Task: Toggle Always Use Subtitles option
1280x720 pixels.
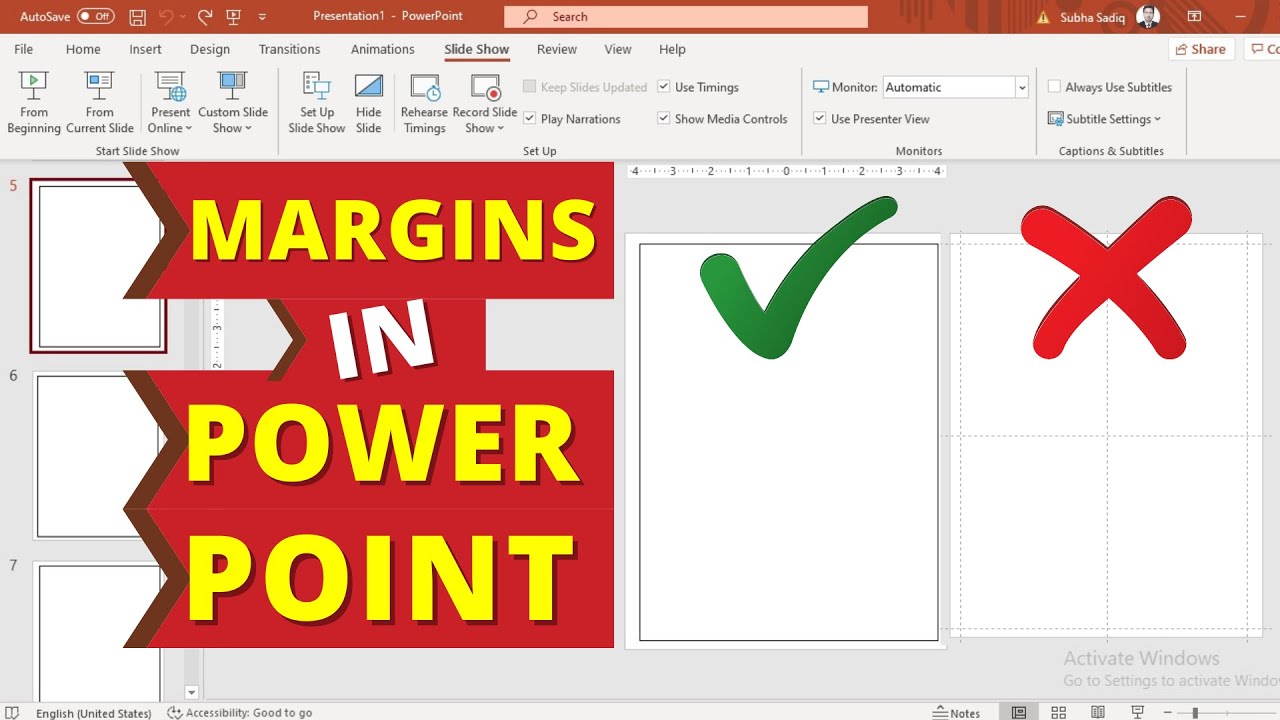Action: click(1054, 87)
